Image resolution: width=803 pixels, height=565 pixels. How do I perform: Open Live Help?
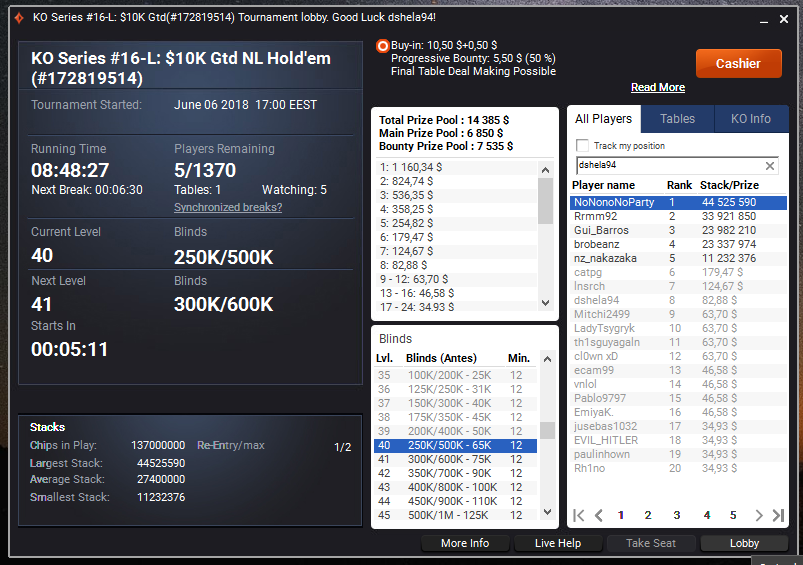click(558, 543)
